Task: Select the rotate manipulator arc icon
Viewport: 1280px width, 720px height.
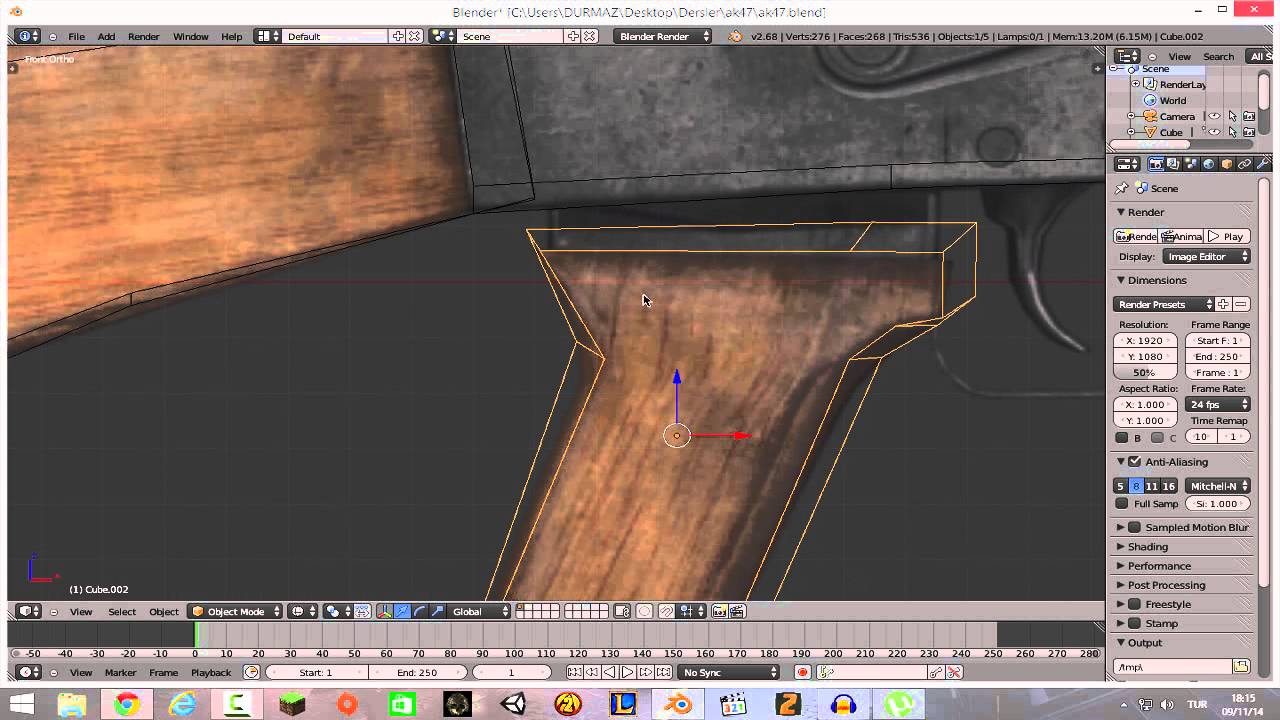Action: point(419,611)
